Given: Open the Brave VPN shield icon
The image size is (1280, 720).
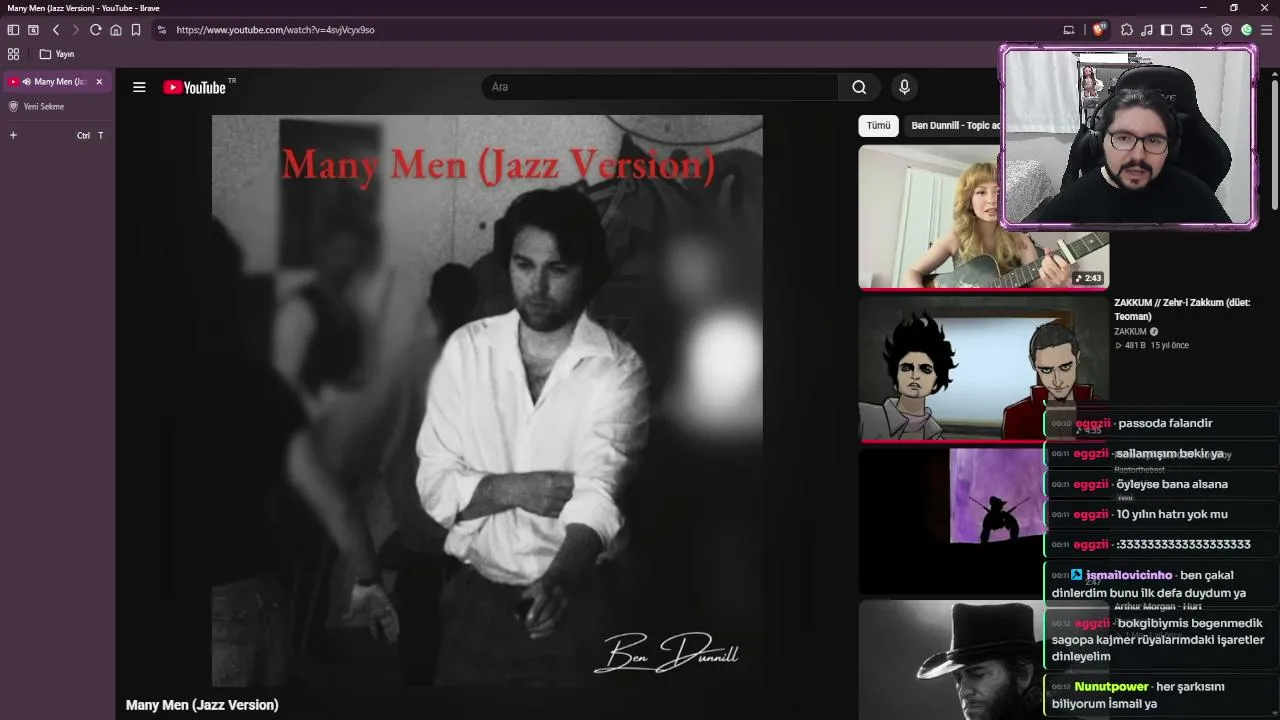Looking at the screenshot, I should coord(1227,30).
